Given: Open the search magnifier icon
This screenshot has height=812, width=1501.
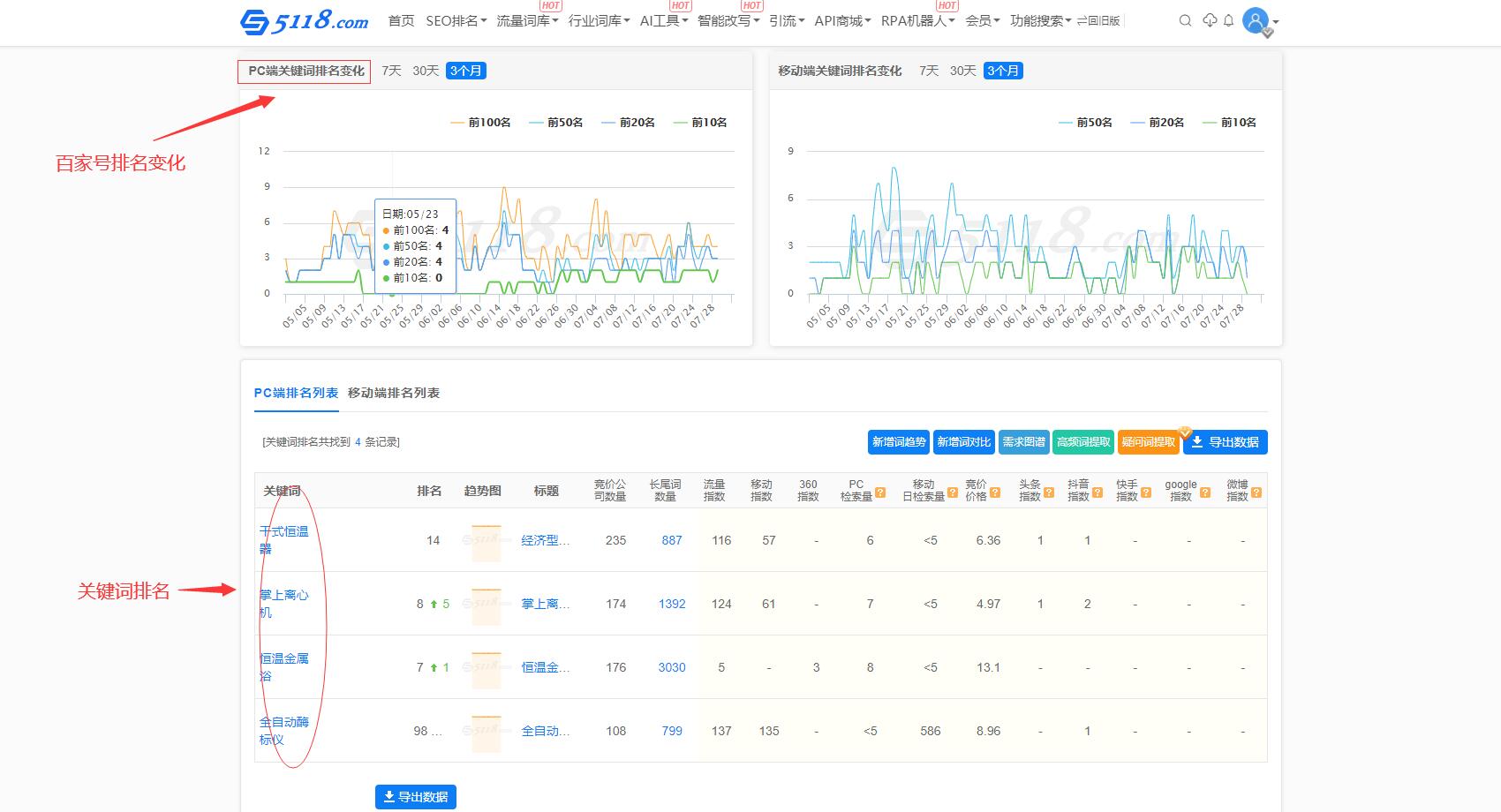Looking at the screenshot, I should 1185,20.
